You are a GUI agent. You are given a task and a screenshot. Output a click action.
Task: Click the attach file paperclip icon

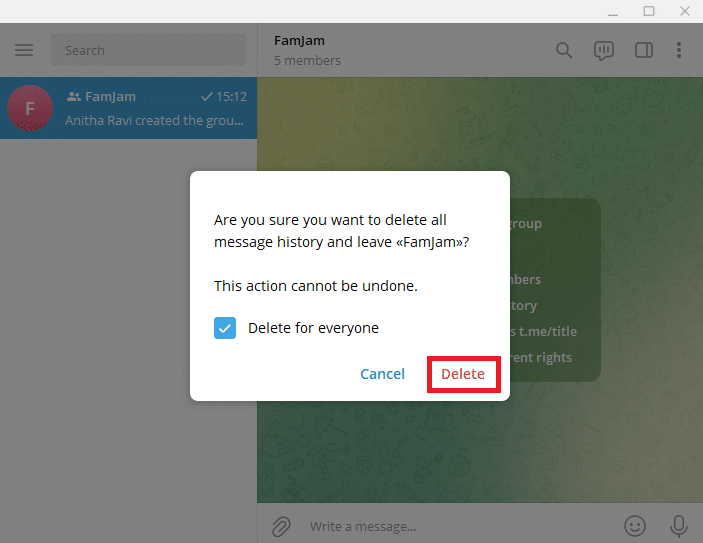point(281,526)
